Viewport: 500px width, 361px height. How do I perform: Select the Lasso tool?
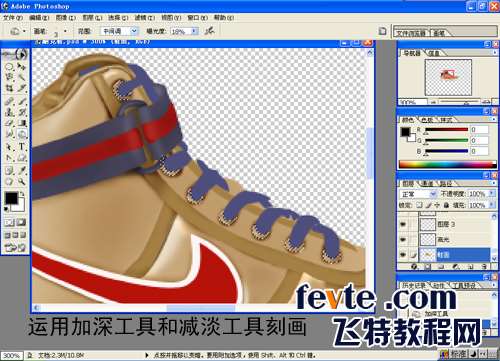(9, 77)
